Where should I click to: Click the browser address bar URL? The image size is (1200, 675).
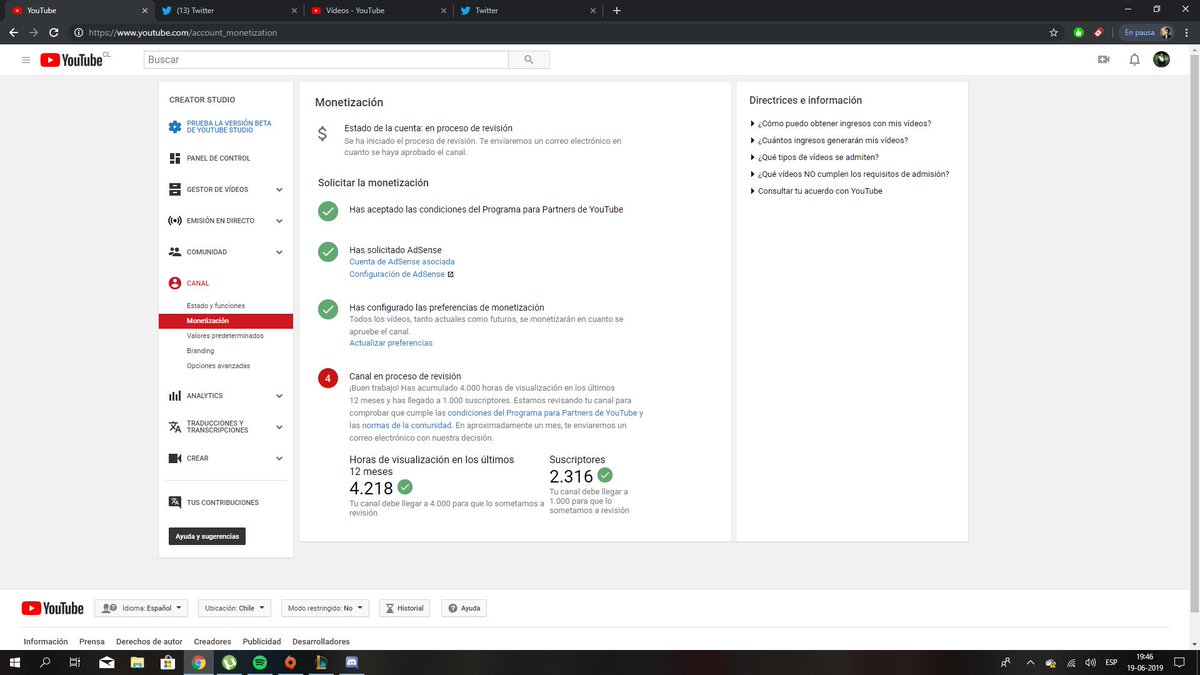point(182,32)
